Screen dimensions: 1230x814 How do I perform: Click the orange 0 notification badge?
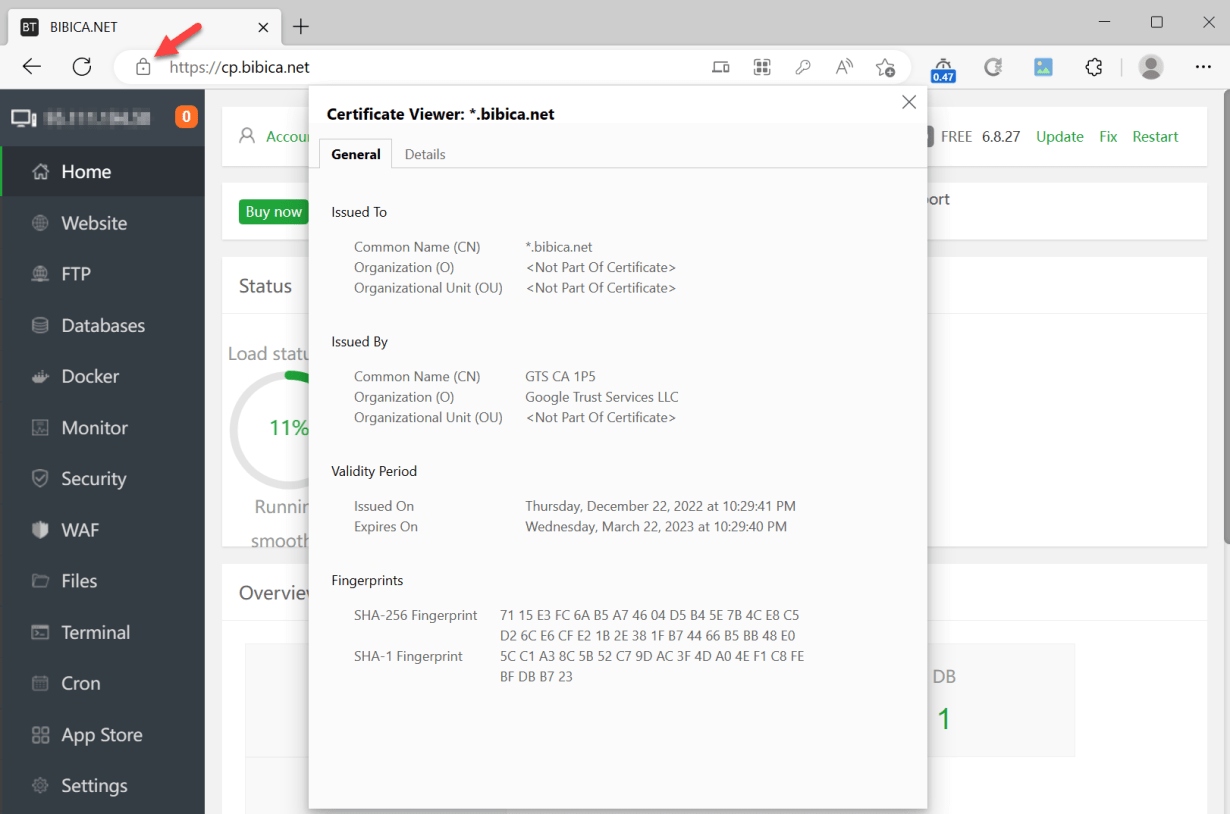pyautogui.click(x=186, y=117)
